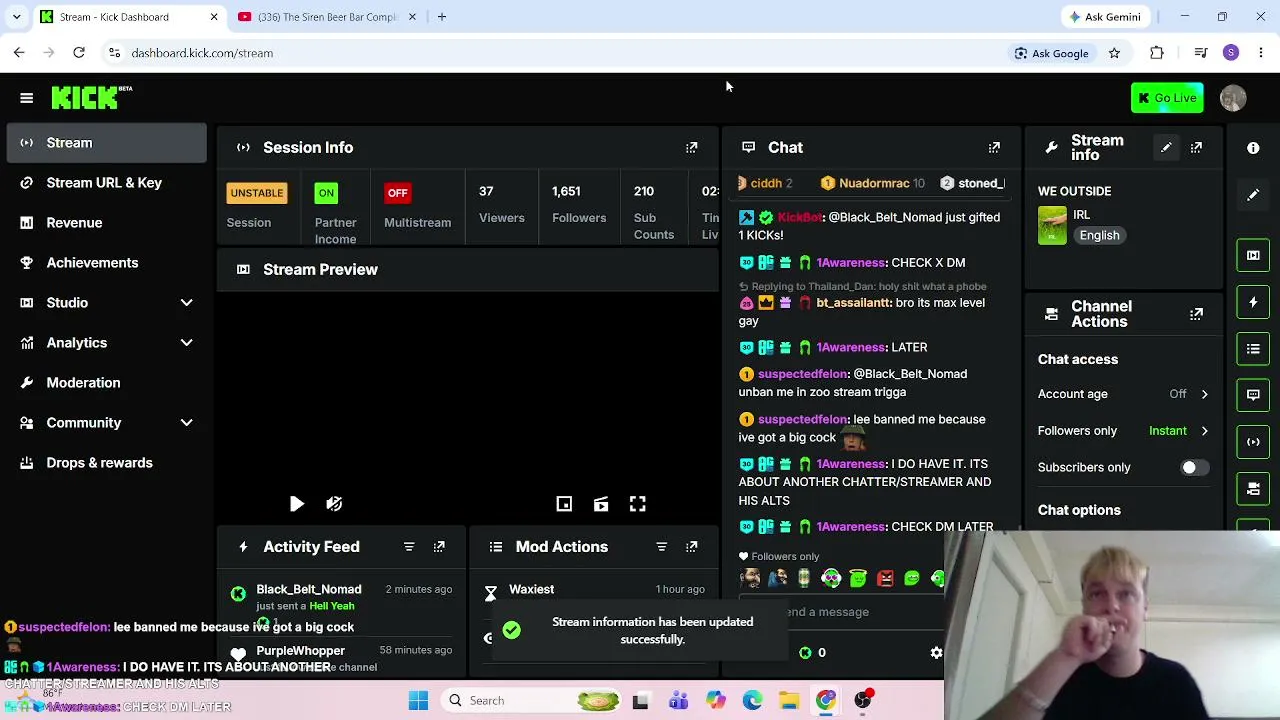
Task: Toggle Session Info widget icon in right rail
Action: [1253, 442]
